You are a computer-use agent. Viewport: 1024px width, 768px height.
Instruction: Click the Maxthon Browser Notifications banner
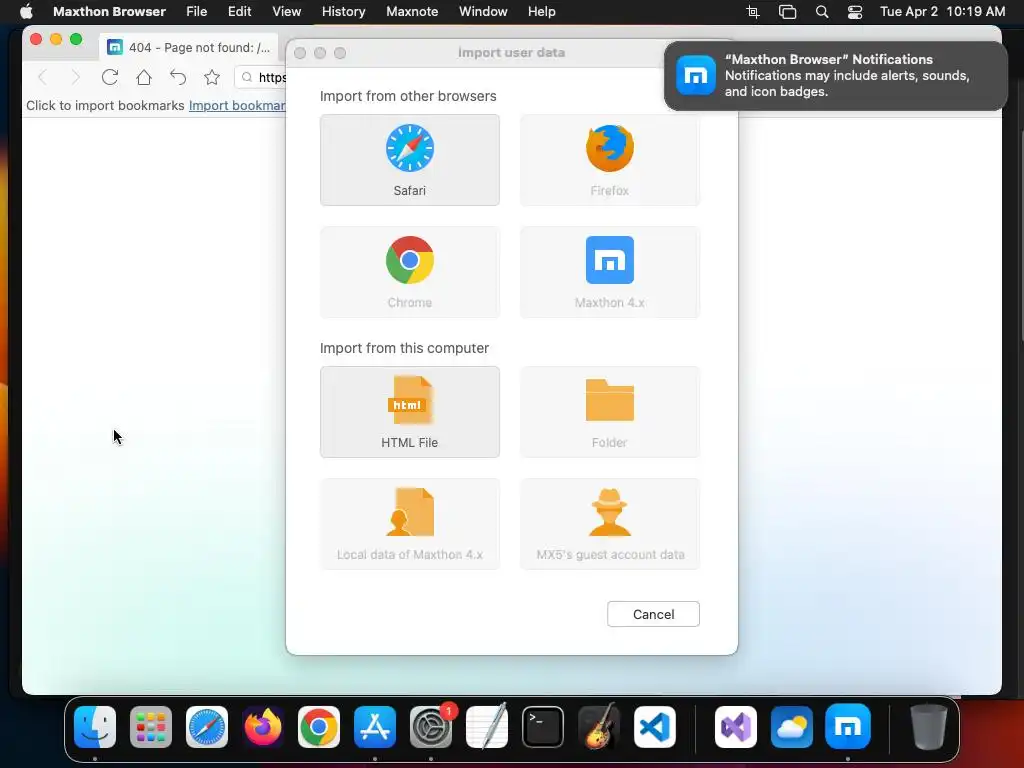pyautogui.click(x=836, y=76)
